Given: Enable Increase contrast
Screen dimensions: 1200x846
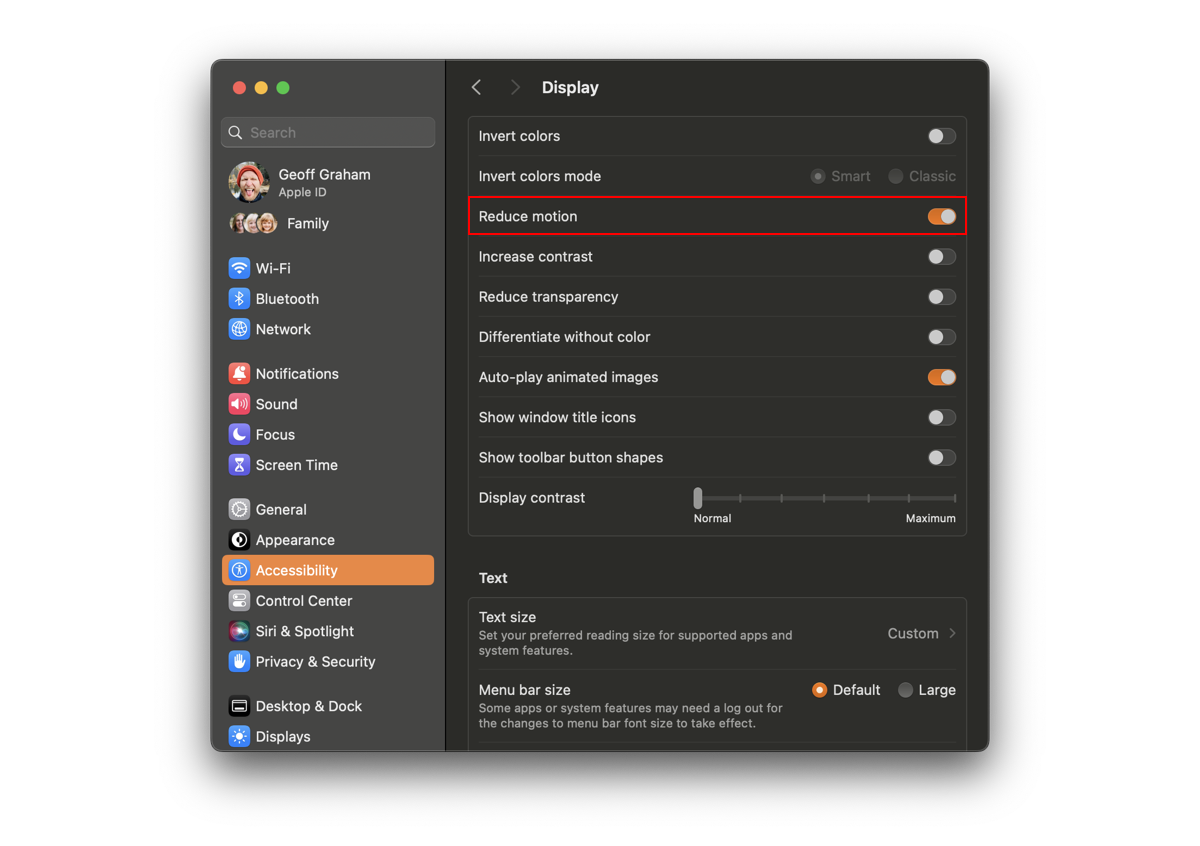Looking at the screenshot, I should (x=940, y=256).
